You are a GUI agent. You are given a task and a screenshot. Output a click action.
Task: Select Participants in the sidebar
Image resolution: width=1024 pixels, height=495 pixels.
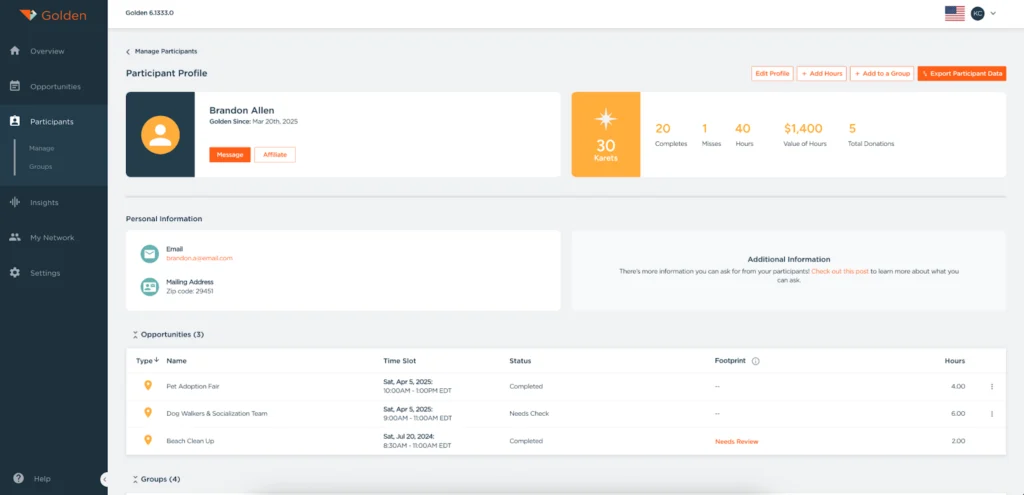[x=52, y=121]
